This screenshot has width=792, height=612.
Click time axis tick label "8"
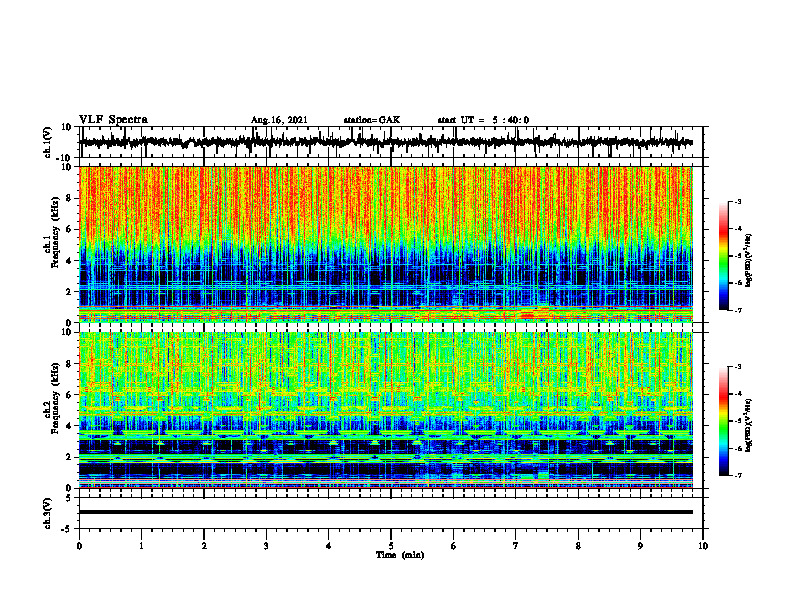(x=578, y=546)
